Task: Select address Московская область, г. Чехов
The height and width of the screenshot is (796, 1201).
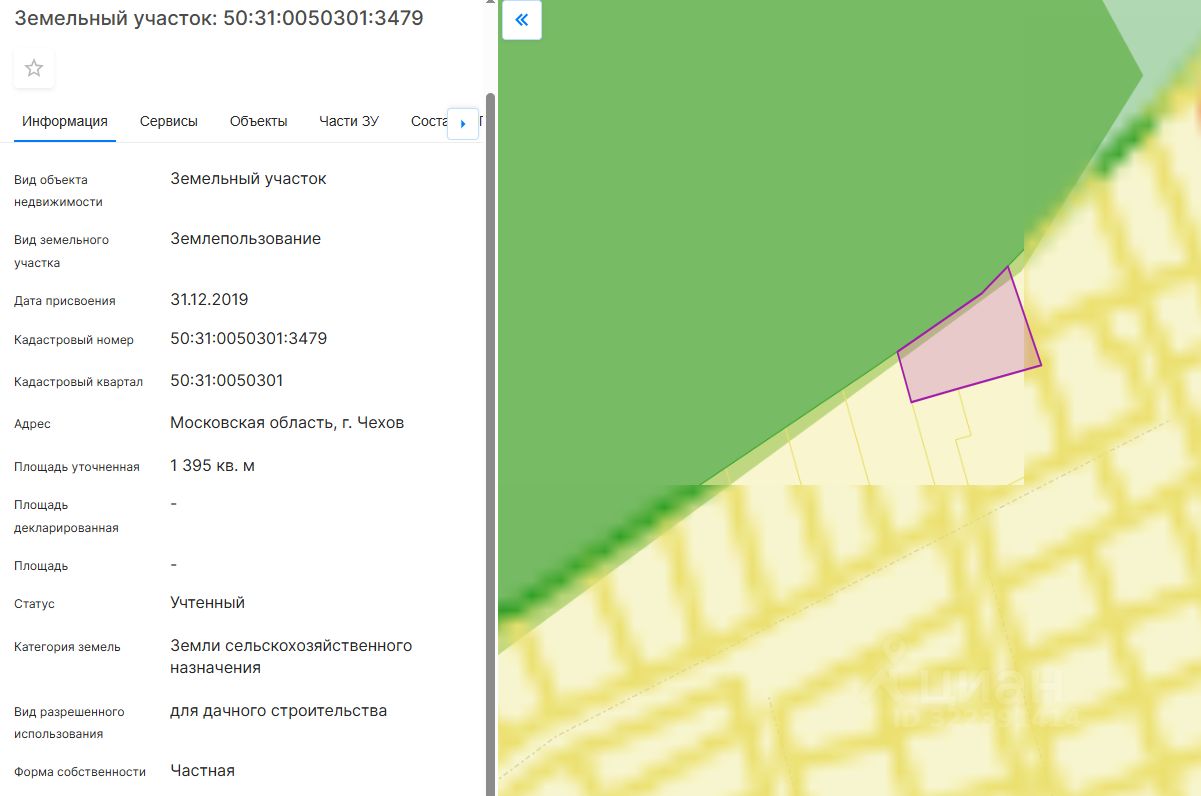Action: pos(287,423)
